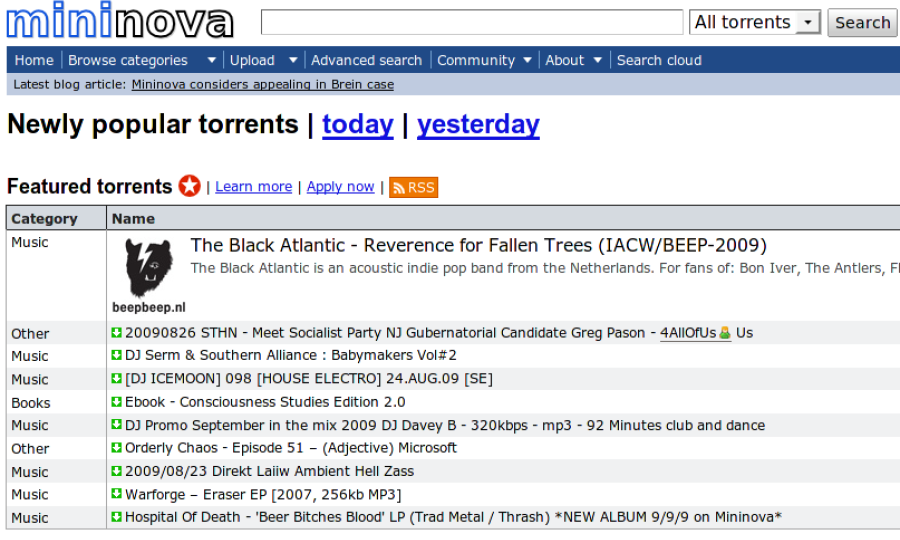Download the STHN Greg Pason torrent via green arrow
This screenshot has width=900, height=540.
(x=117, y=332)
